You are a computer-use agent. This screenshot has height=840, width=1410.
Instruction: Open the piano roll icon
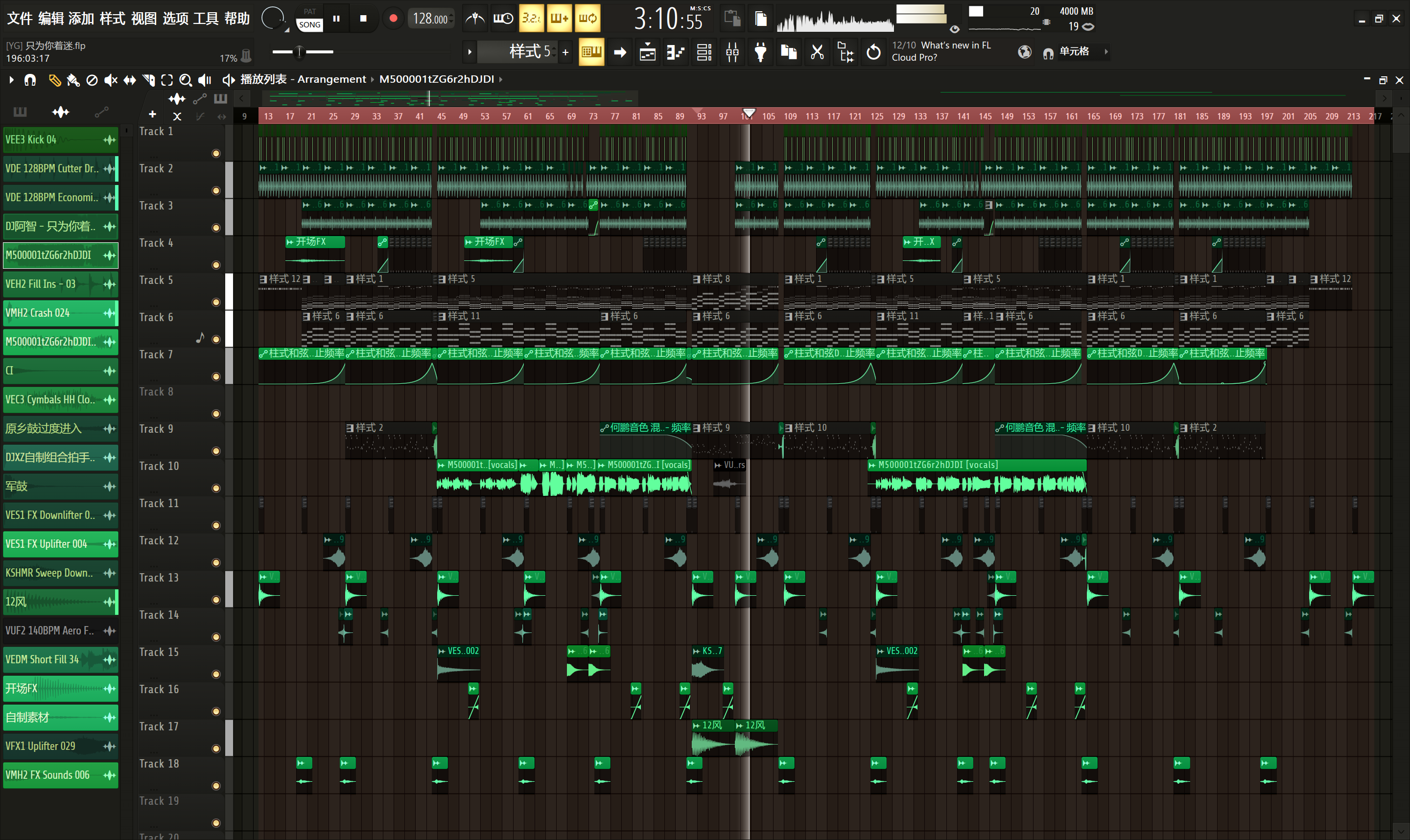(675, 52)
